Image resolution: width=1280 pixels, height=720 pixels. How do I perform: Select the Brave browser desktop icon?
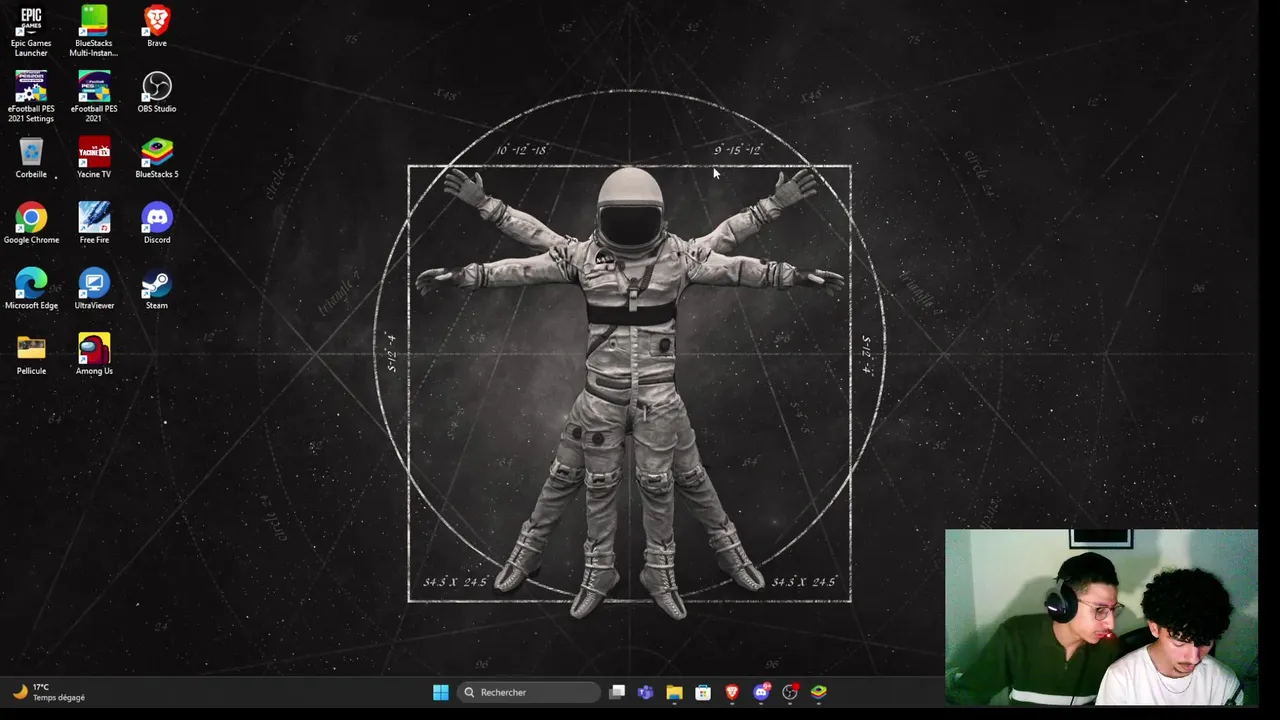(x=157, y=26)
